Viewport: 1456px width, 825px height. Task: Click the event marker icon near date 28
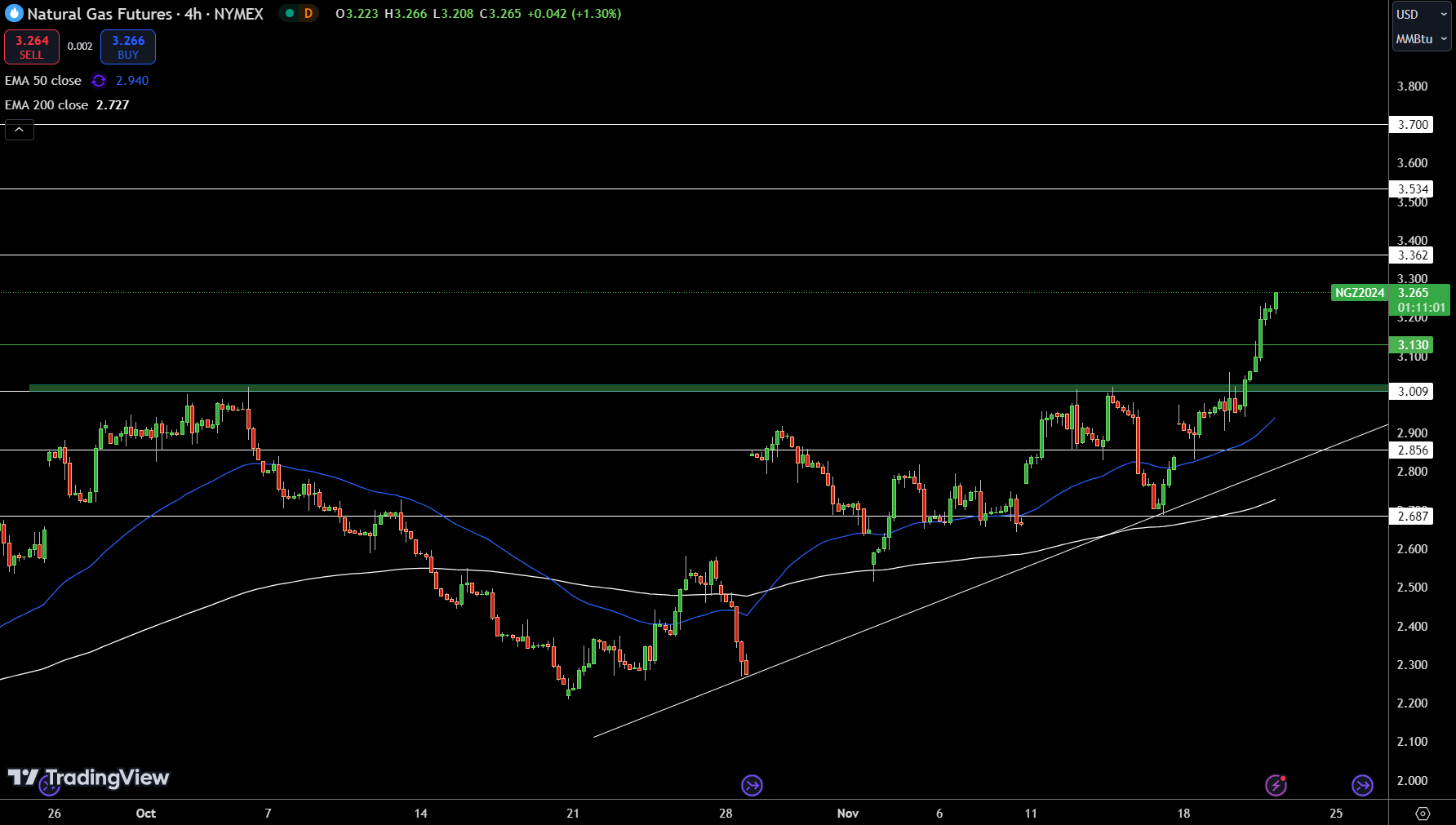coord(752,785)
